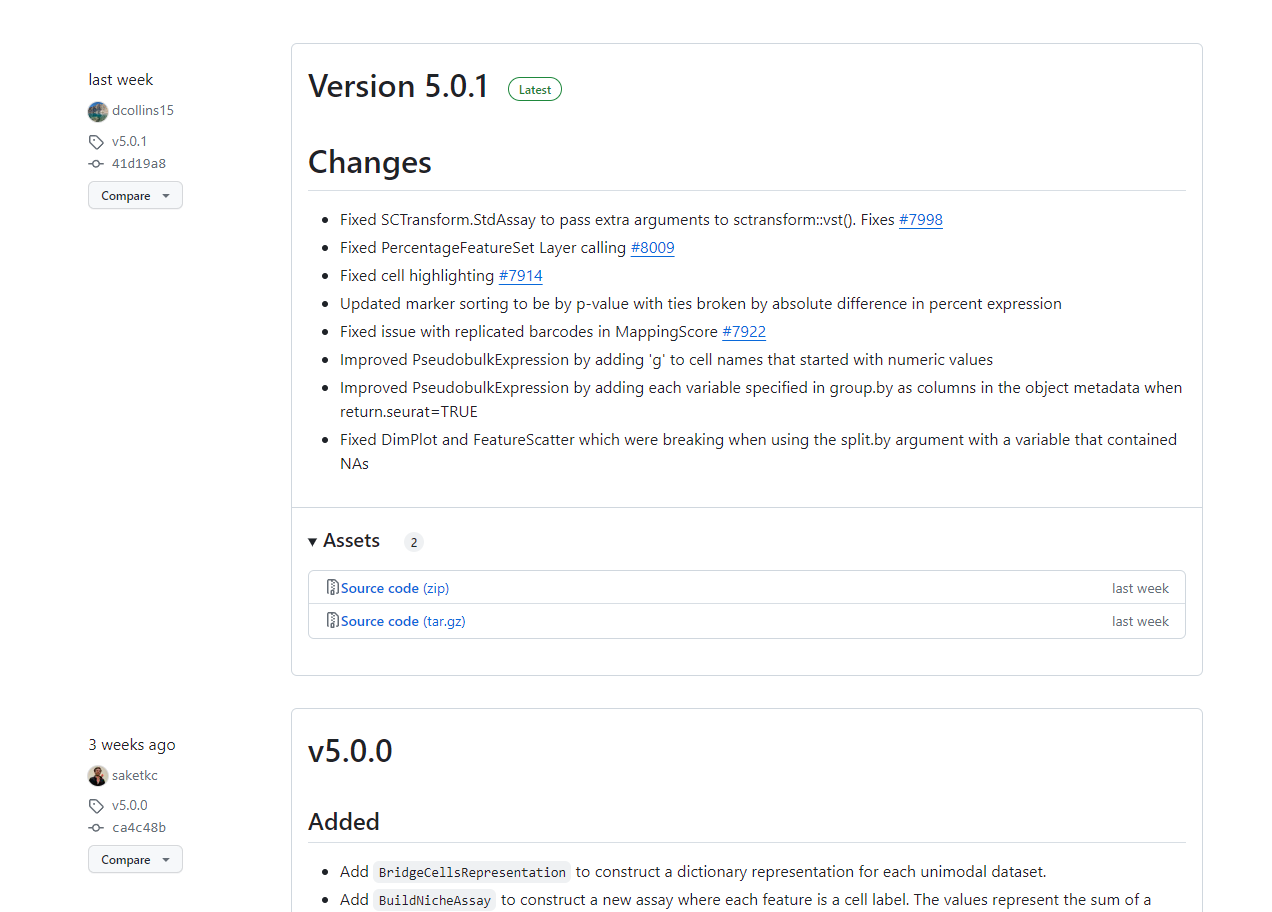The image size is (1272, 912).
Task: Click the commit icon next to 41d19a8
Action: pyautogui.click(x=96, y=163)
